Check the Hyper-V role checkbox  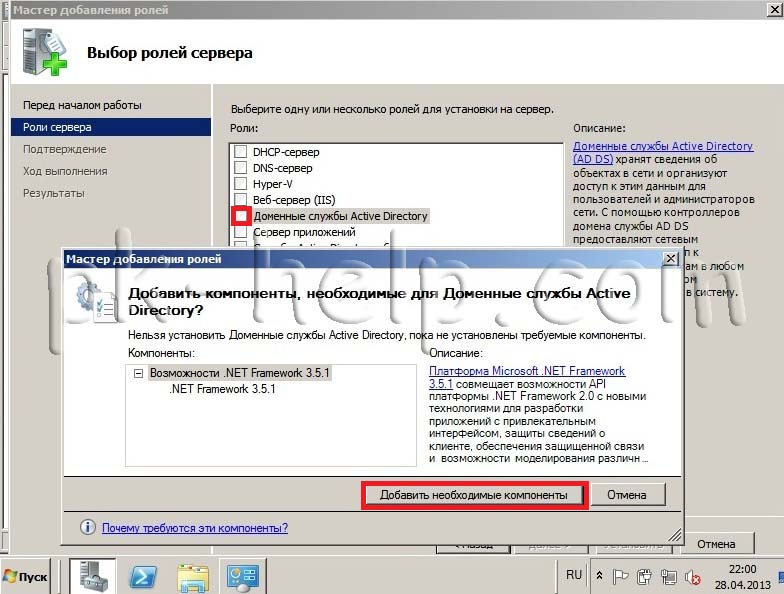click(241, 184)
